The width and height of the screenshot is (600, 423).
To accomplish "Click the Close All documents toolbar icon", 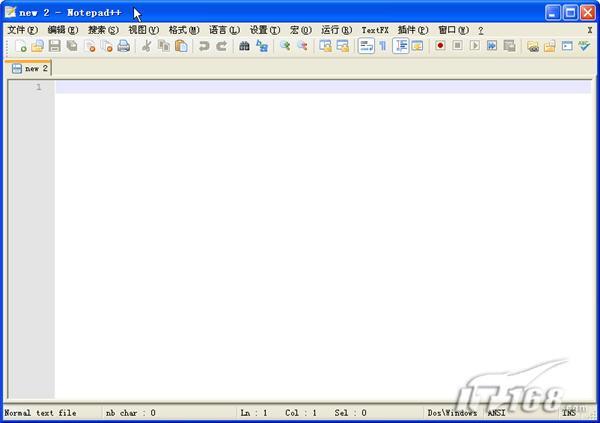I will click(107, 46).
